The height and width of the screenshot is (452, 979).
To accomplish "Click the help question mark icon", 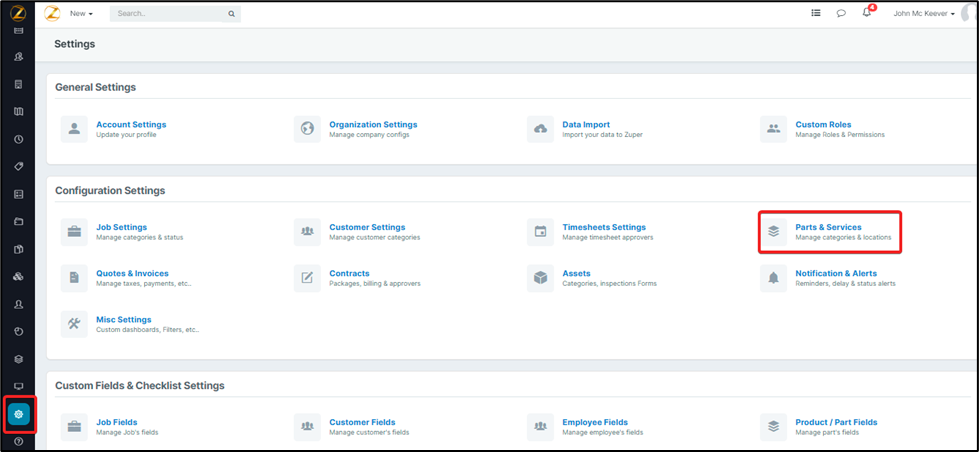I will tap(18, 441).
